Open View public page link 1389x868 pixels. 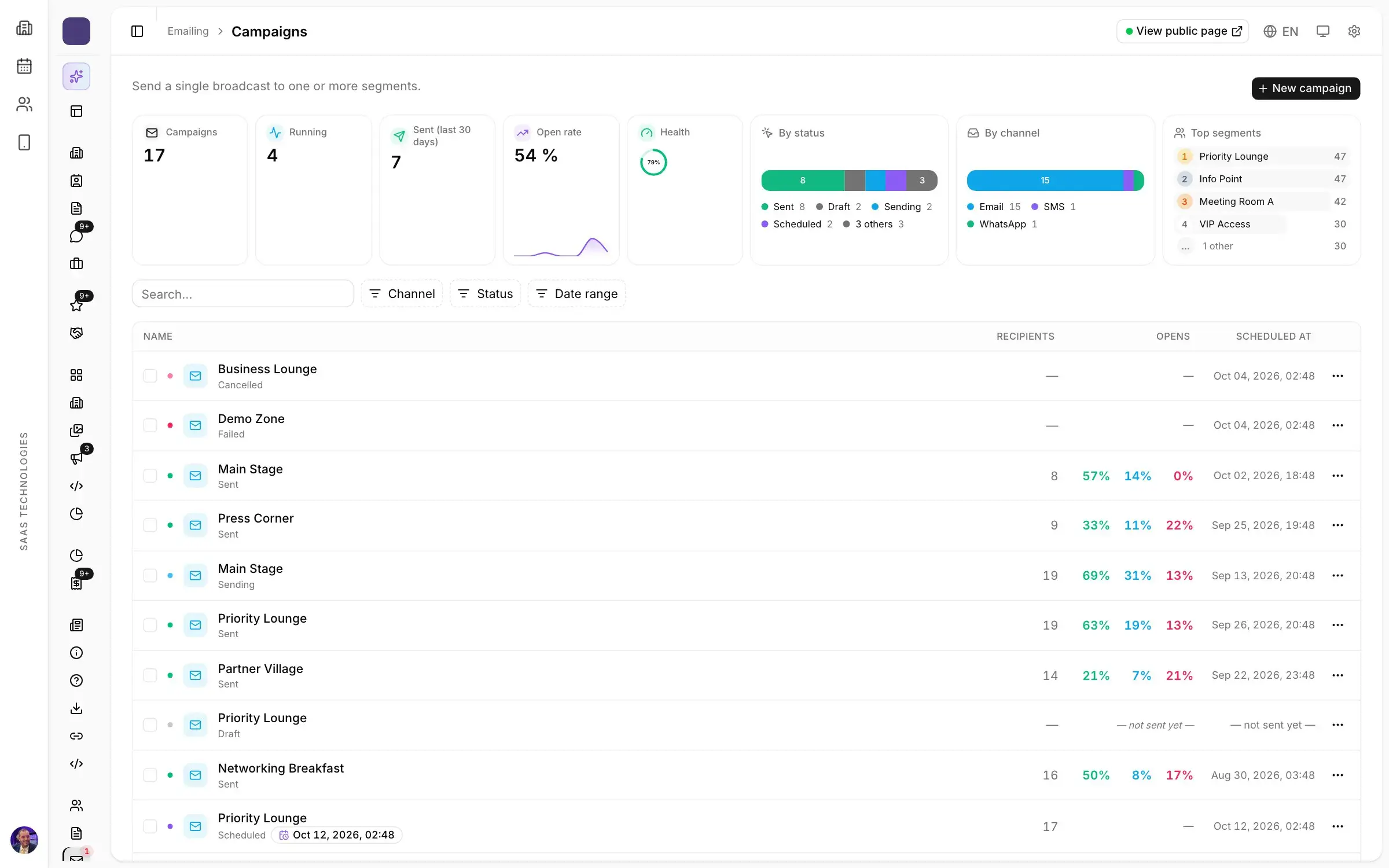(1182, 31)
